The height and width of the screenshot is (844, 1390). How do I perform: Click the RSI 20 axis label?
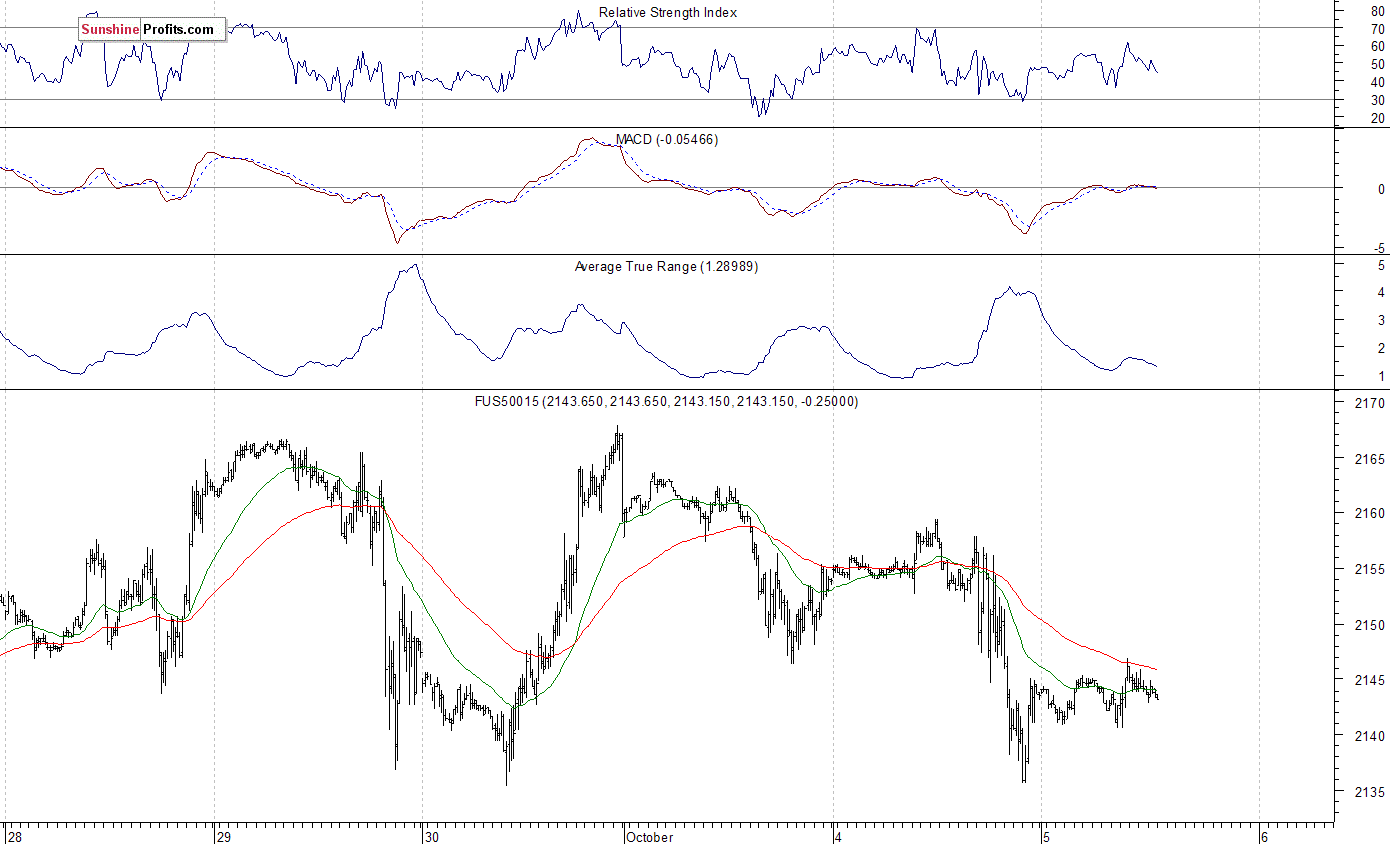(x=1378, y=119)
